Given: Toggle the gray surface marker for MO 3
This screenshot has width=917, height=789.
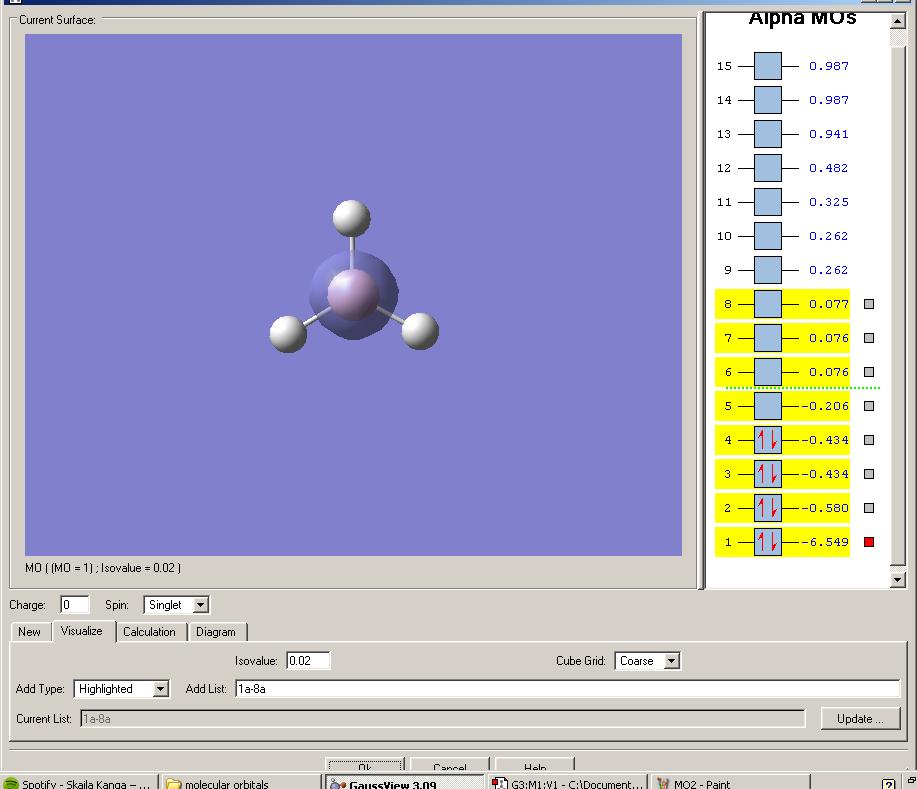Looking at the screenshot, I should pos(869,474).
